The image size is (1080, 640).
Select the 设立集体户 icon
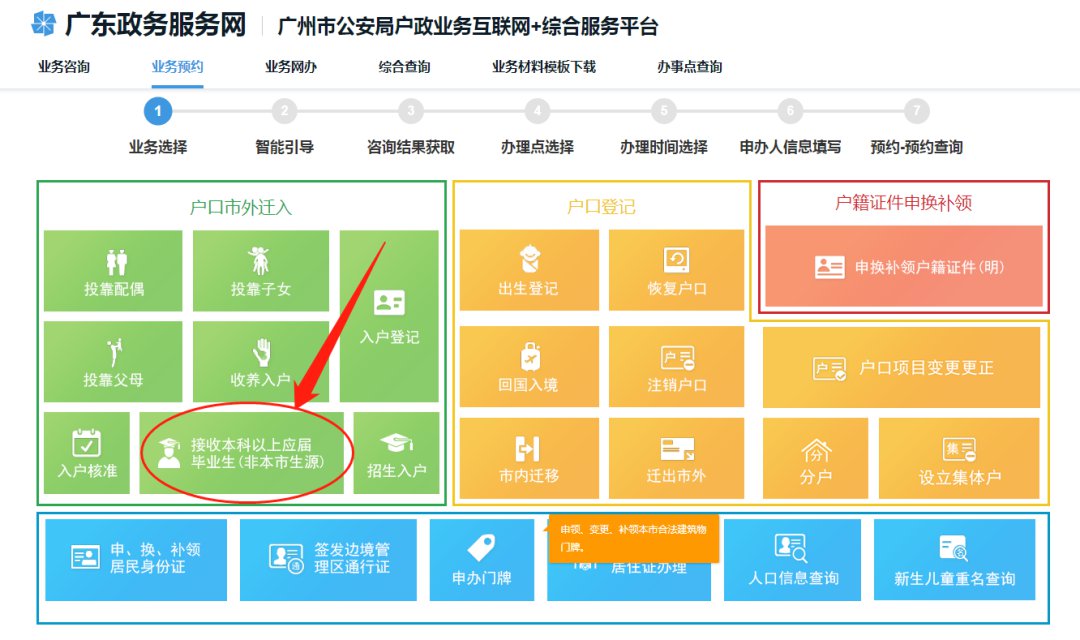pos(962,459)
